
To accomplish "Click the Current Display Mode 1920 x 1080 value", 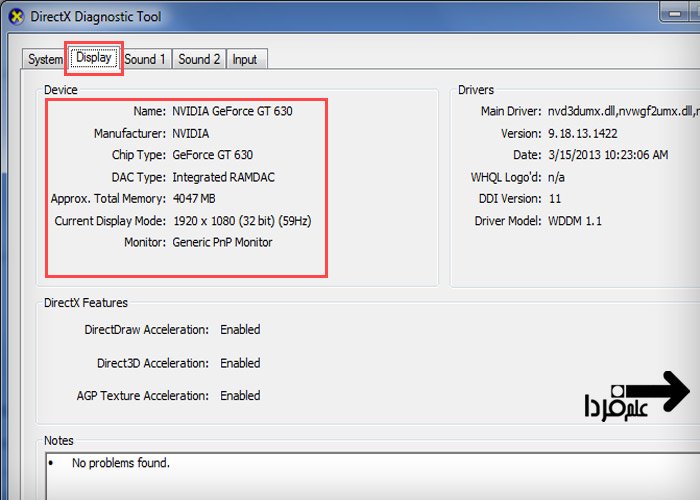I will pyautogui.click(x=242, y=221).
